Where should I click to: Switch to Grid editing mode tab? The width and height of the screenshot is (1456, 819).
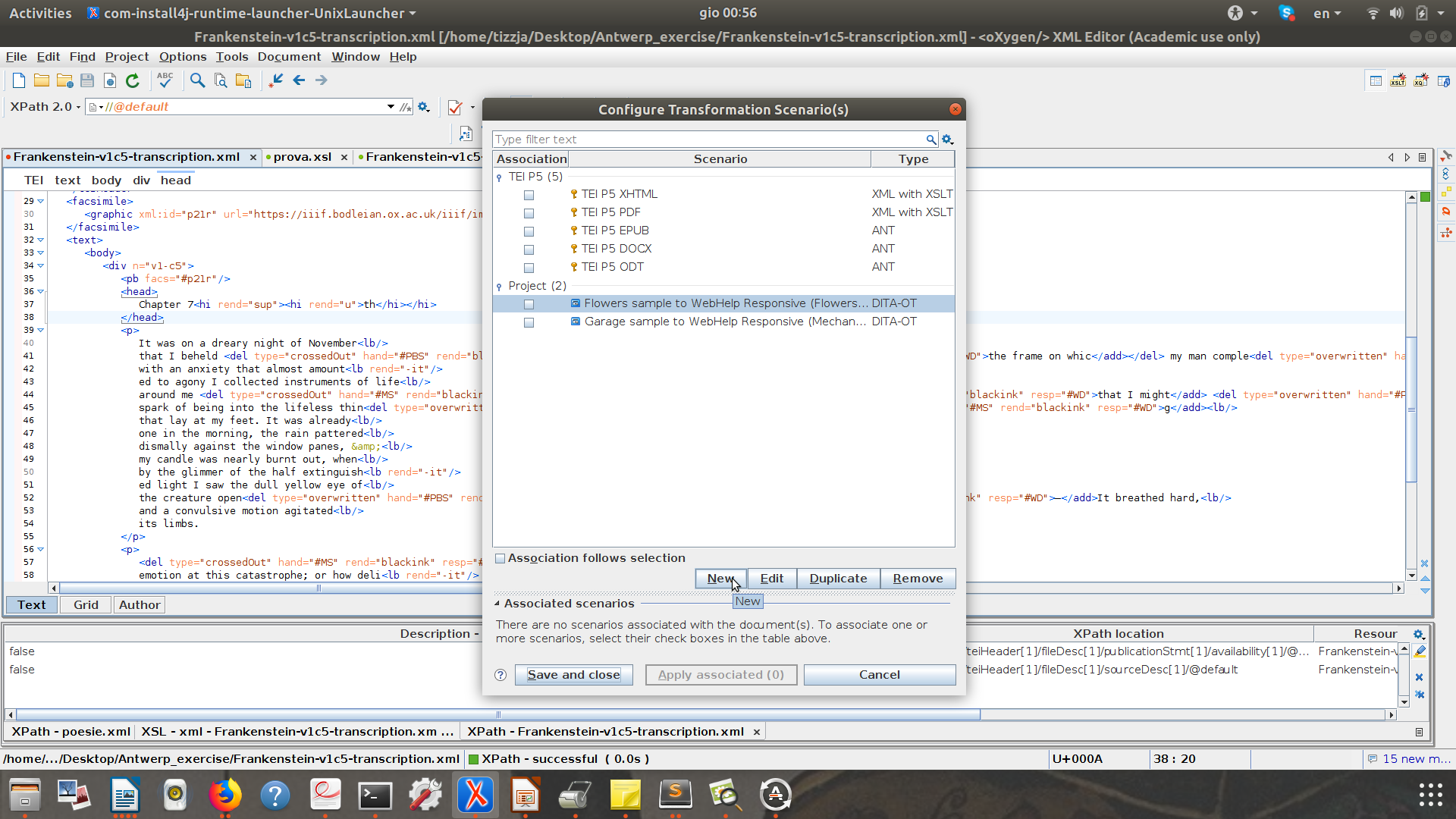coord(86,605)
